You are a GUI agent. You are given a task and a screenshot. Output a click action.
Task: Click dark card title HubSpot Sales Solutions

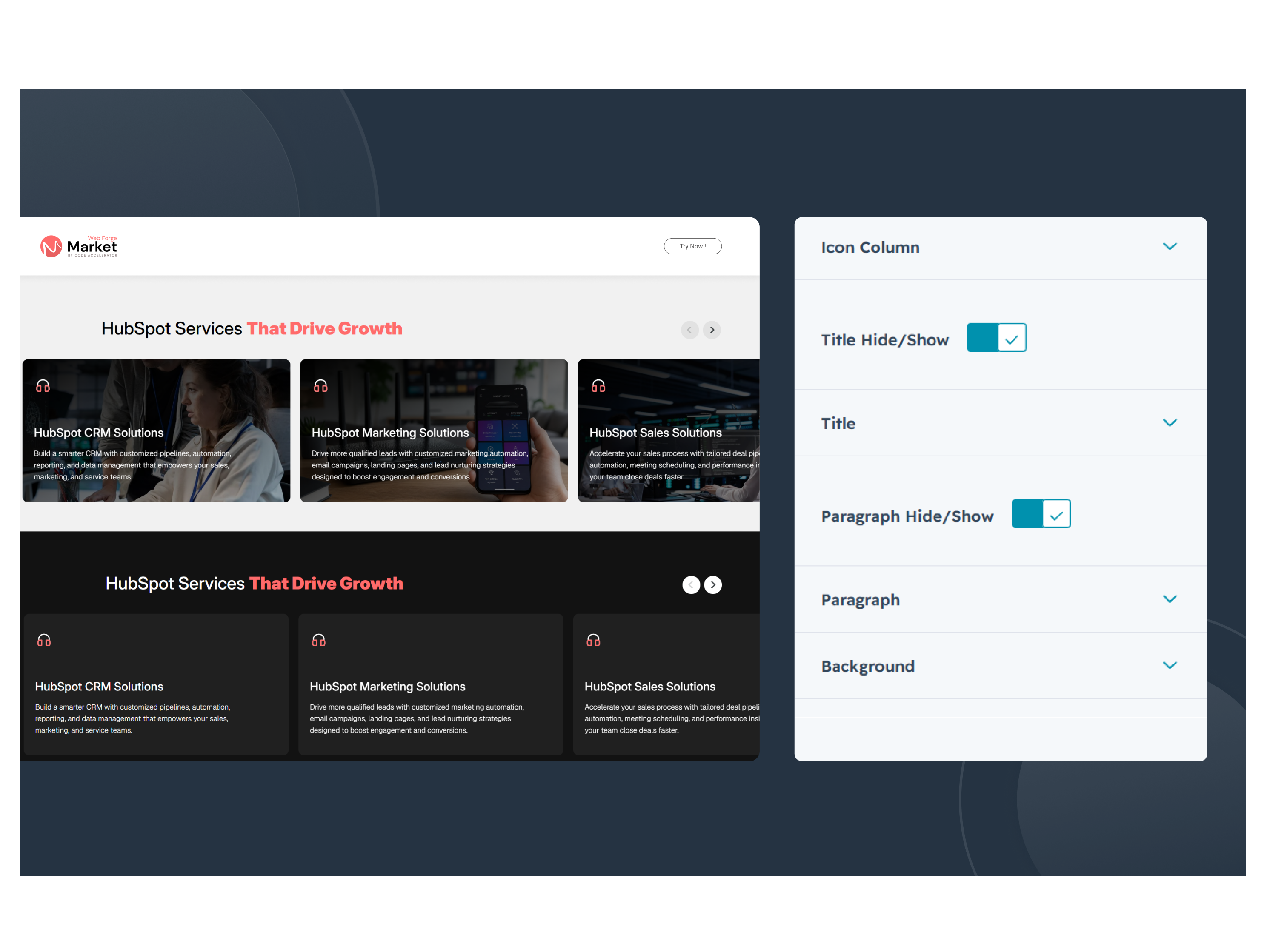click(x=650, y=687)
